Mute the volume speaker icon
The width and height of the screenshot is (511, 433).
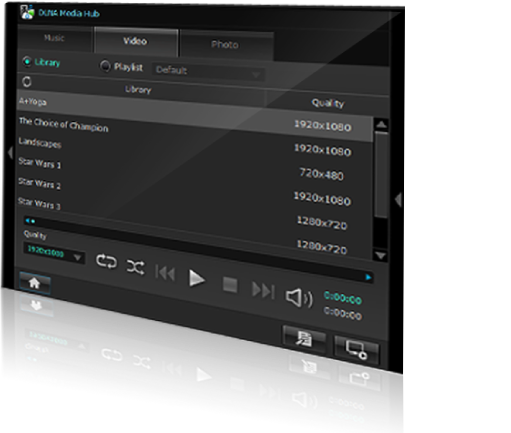299,298
